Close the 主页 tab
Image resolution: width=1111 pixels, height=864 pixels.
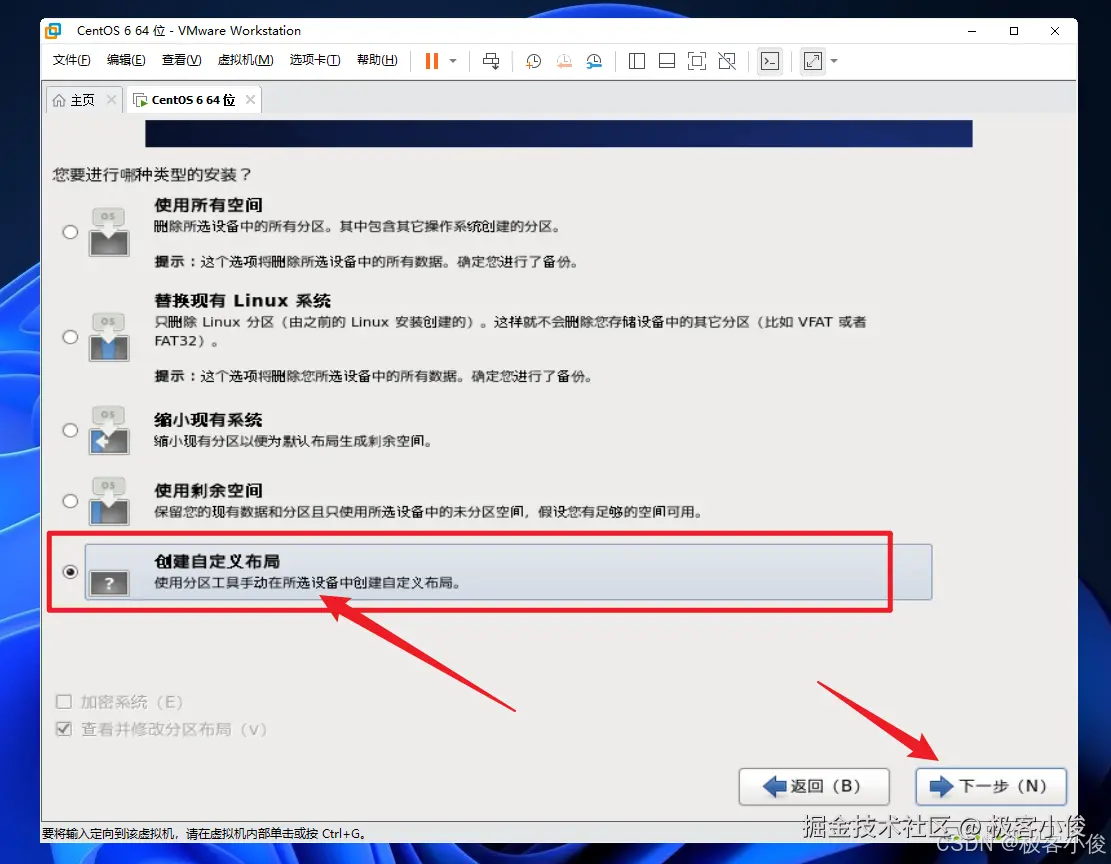click(x=111, y=99)
